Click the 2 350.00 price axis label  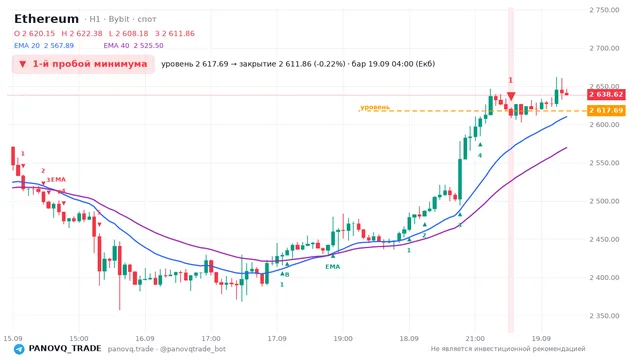[x=604, y=316]
